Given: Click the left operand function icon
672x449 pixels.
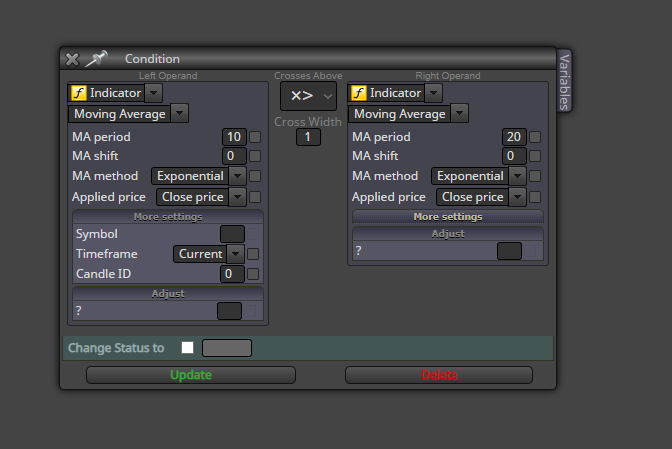Looking at the screenshot, I should pyautogui.click(x=79, y=93).
